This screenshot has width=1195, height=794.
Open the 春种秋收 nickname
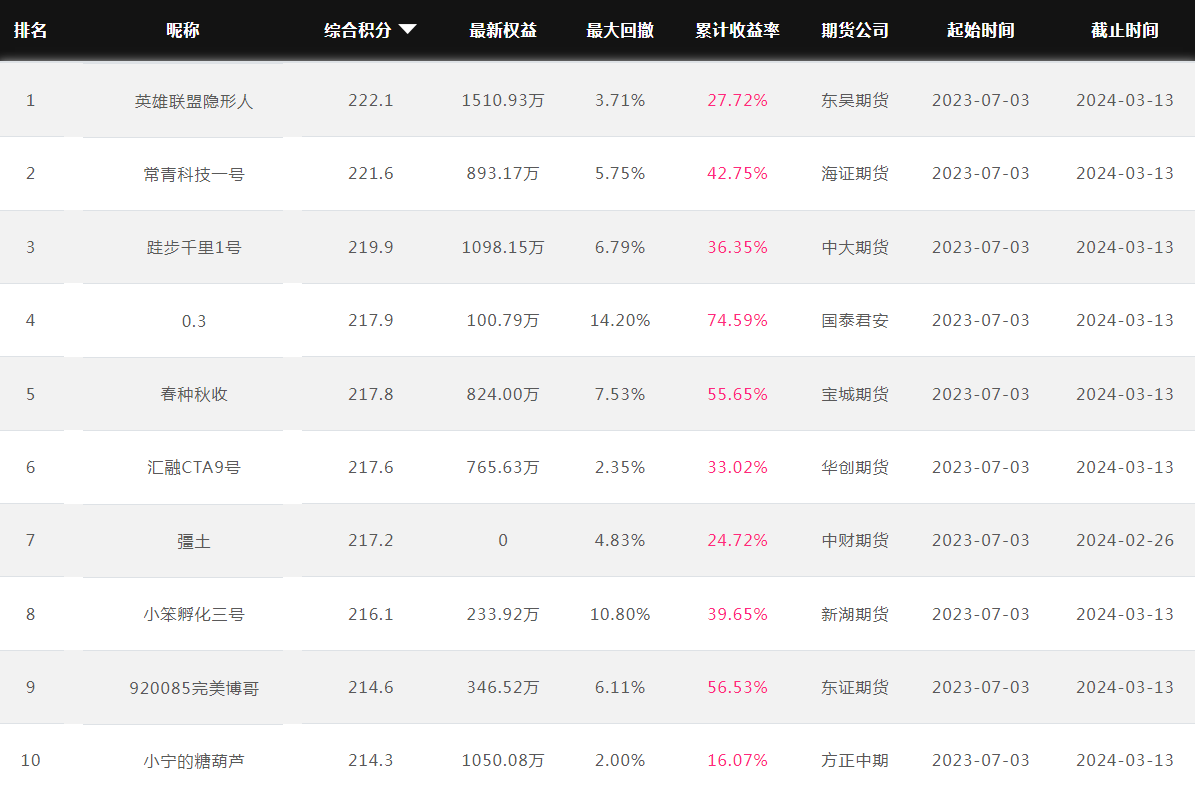tap(194, 394)
